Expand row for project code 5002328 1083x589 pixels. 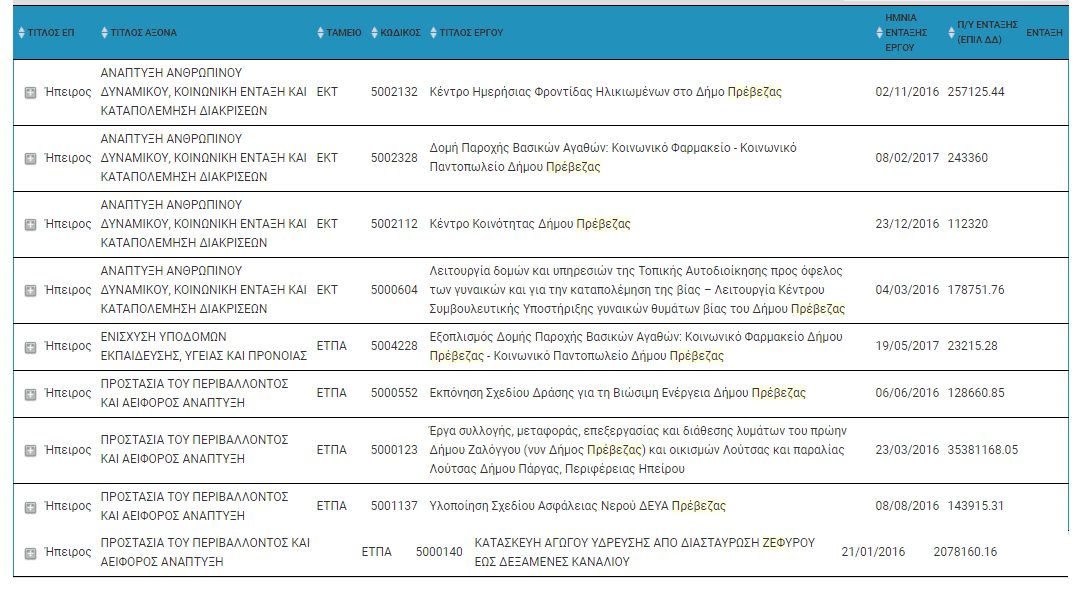[30, 159]
